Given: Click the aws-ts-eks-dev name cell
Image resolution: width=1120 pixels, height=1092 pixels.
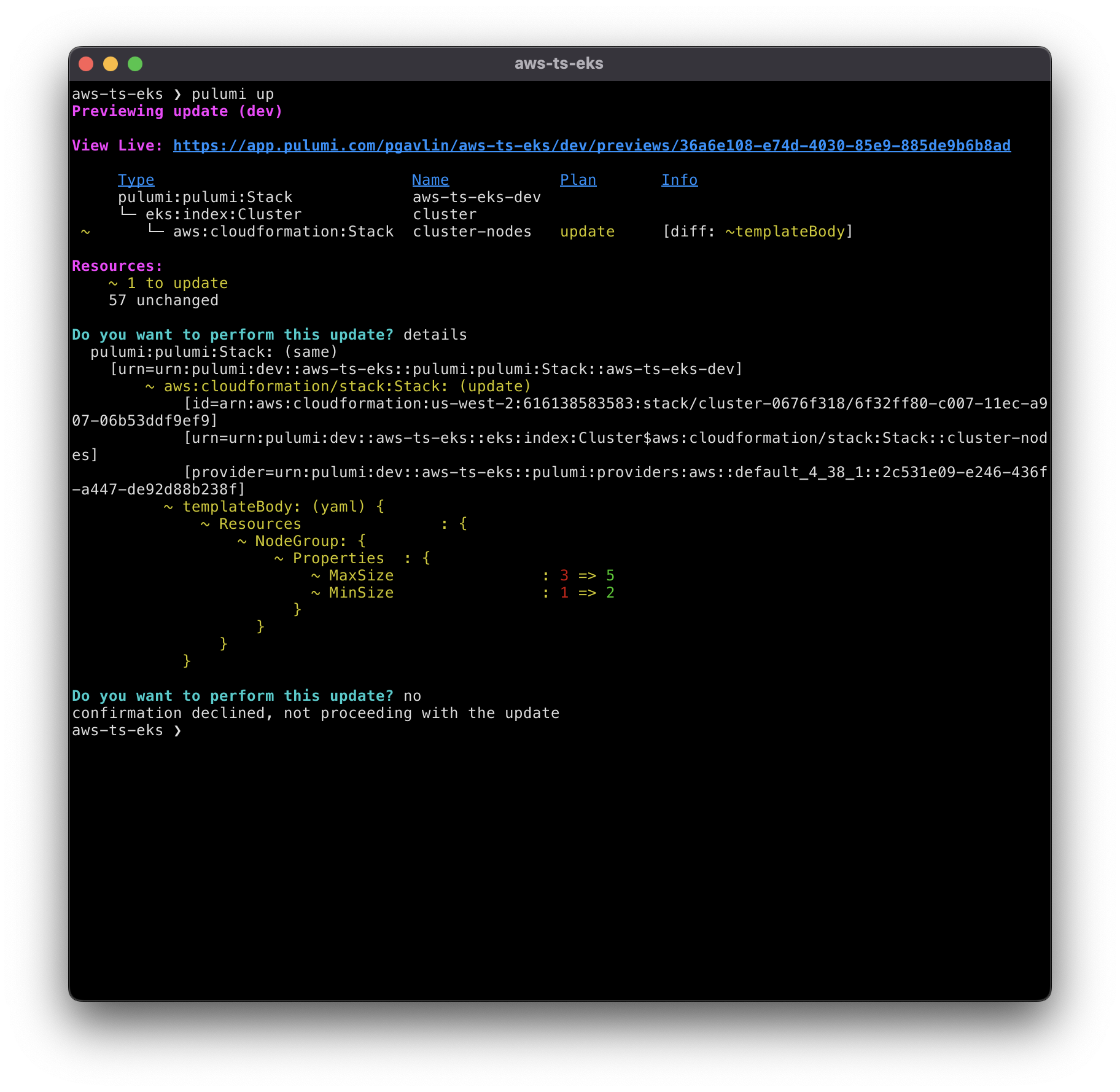Looking at the screenshot, I should [x=476, y=197].
